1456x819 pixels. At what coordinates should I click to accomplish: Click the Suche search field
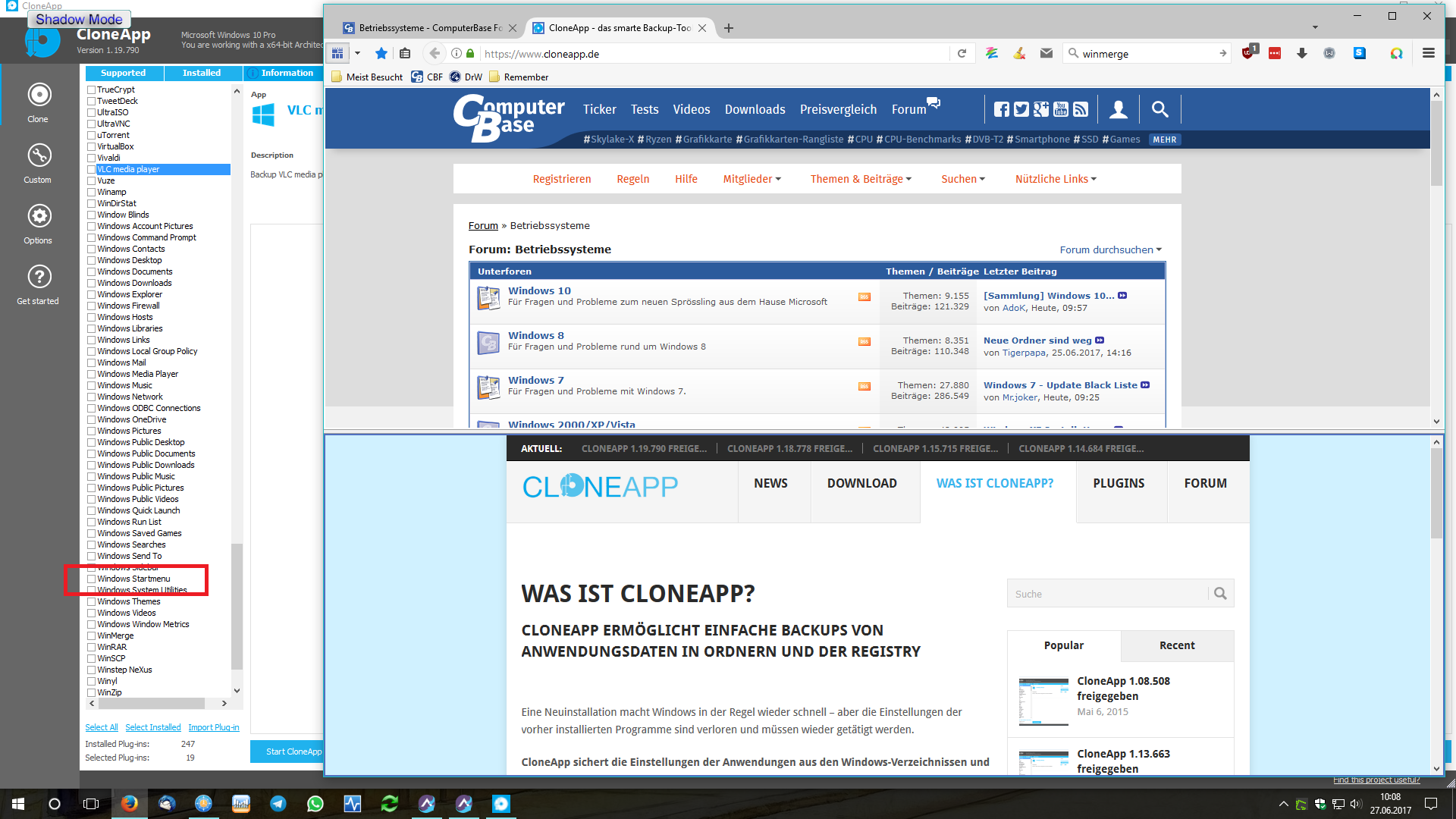(1107, 594)
